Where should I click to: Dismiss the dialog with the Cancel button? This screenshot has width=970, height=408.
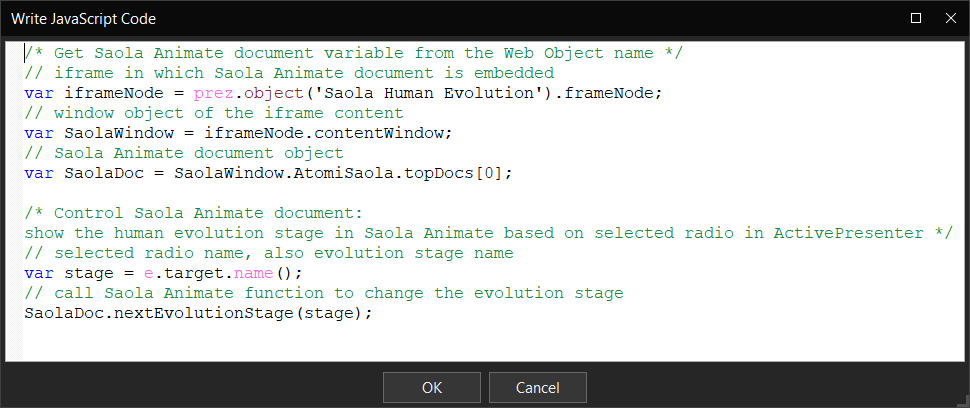pyautogui.click(x=538, y=388)
